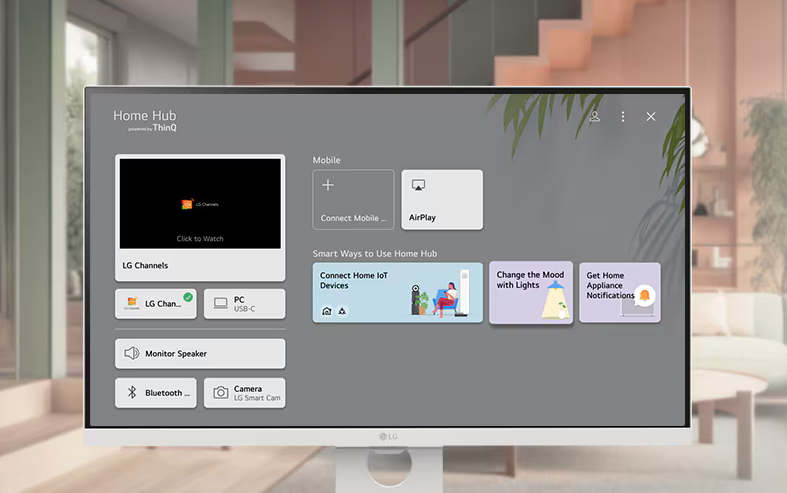Screen dimensions: 787x493
Task: Click the laptop icon on PC tile
Action: 220,304
